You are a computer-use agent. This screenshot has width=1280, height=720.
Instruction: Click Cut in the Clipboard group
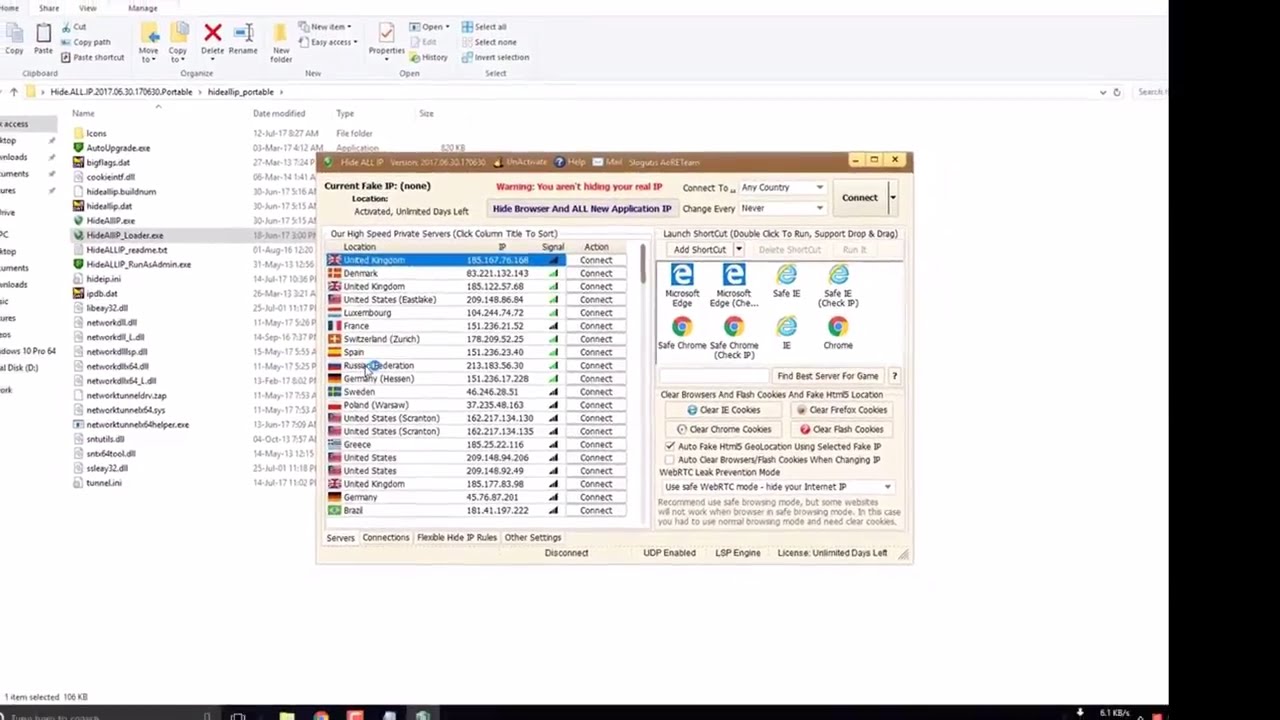(73, 27)
